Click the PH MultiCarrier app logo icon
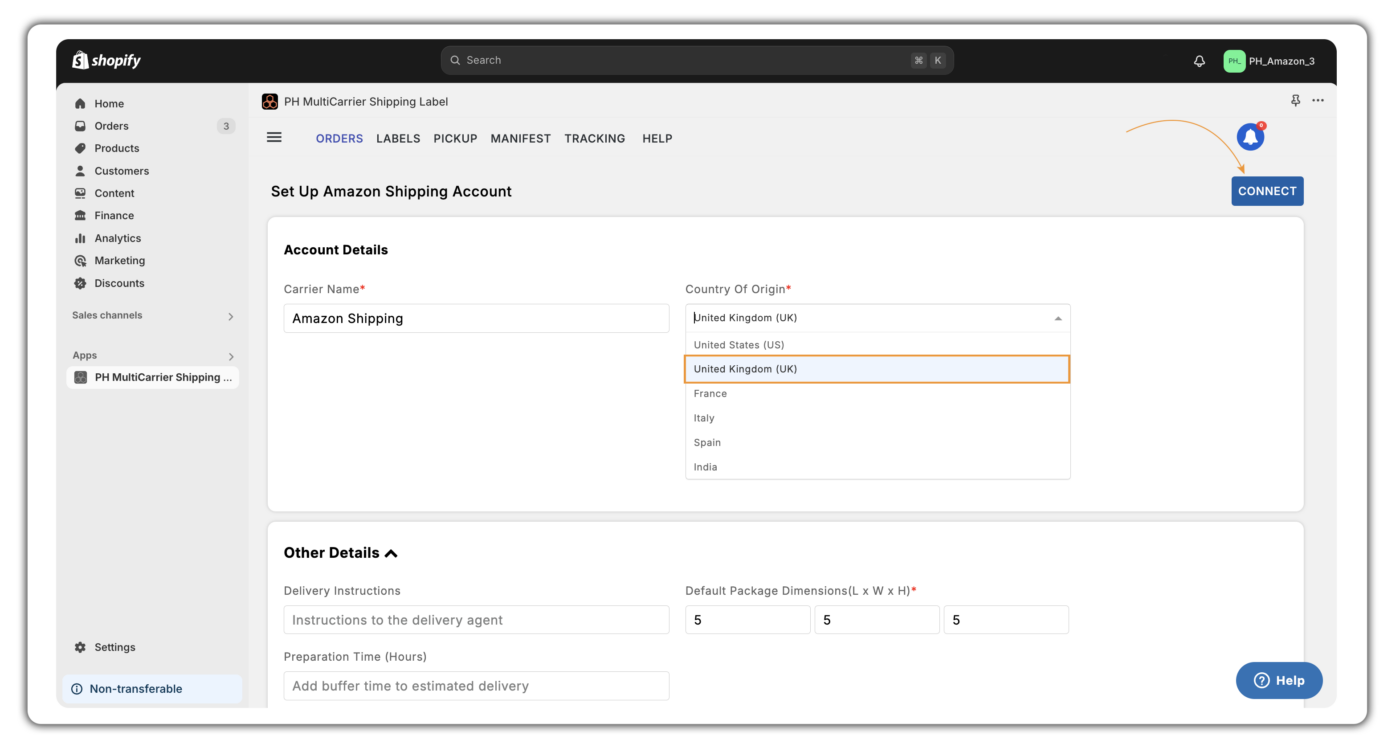 (270, 101)
